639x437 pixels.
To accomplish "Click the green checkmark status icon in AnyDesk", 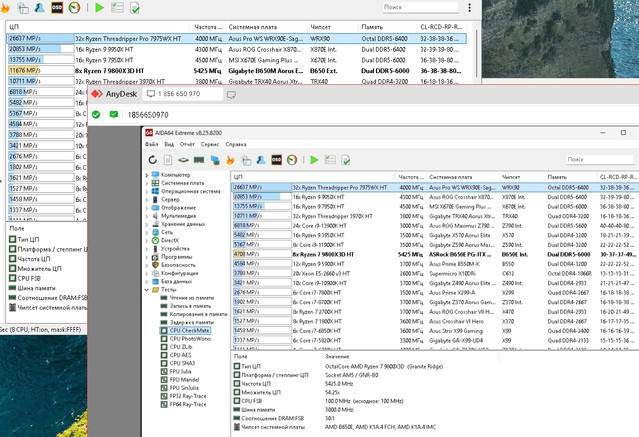I will pos(96,115).
